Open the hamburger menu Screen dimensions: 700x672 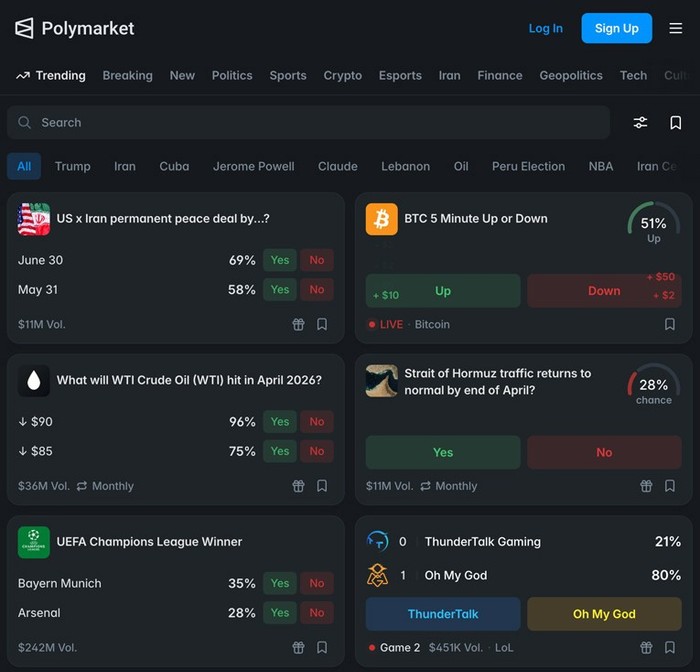point(675,28)
